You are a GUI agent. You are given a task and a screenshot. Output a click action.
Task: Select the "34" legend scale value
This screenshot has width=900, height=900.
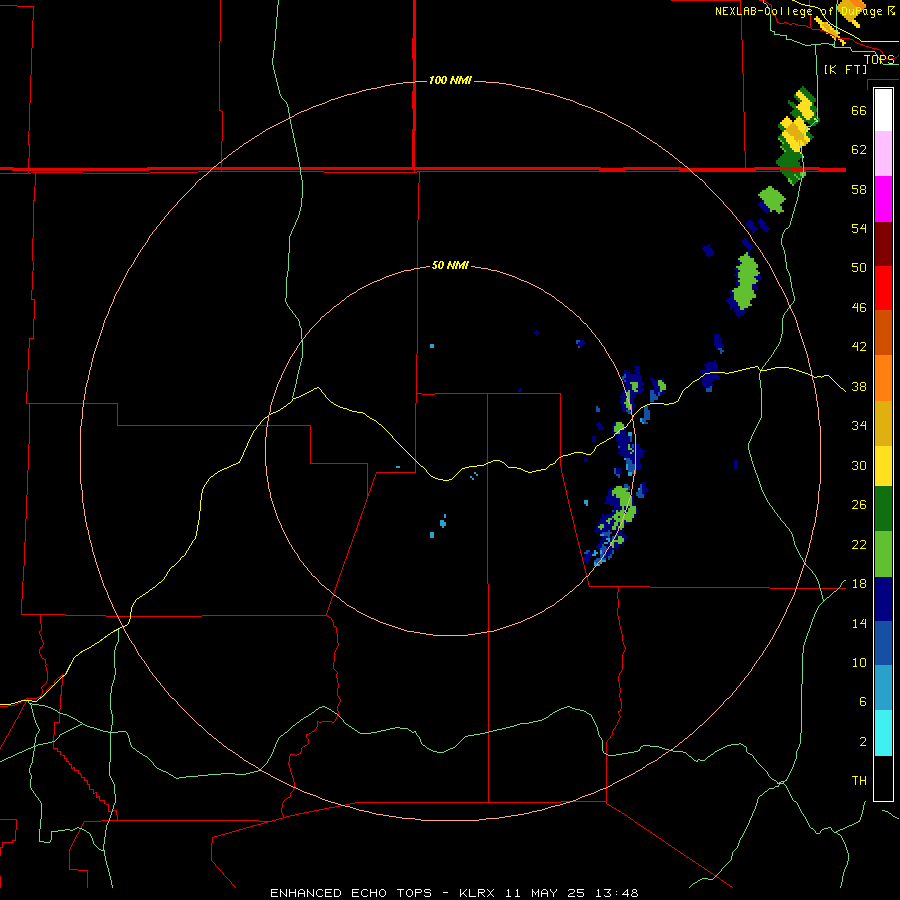(x=859, y=426)
